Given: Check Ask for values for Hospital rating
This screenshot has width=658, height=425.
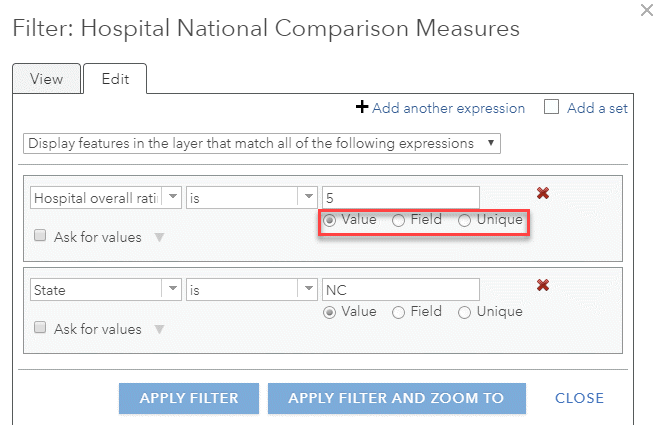Looking at the screenshot, I should coord(40,237).
